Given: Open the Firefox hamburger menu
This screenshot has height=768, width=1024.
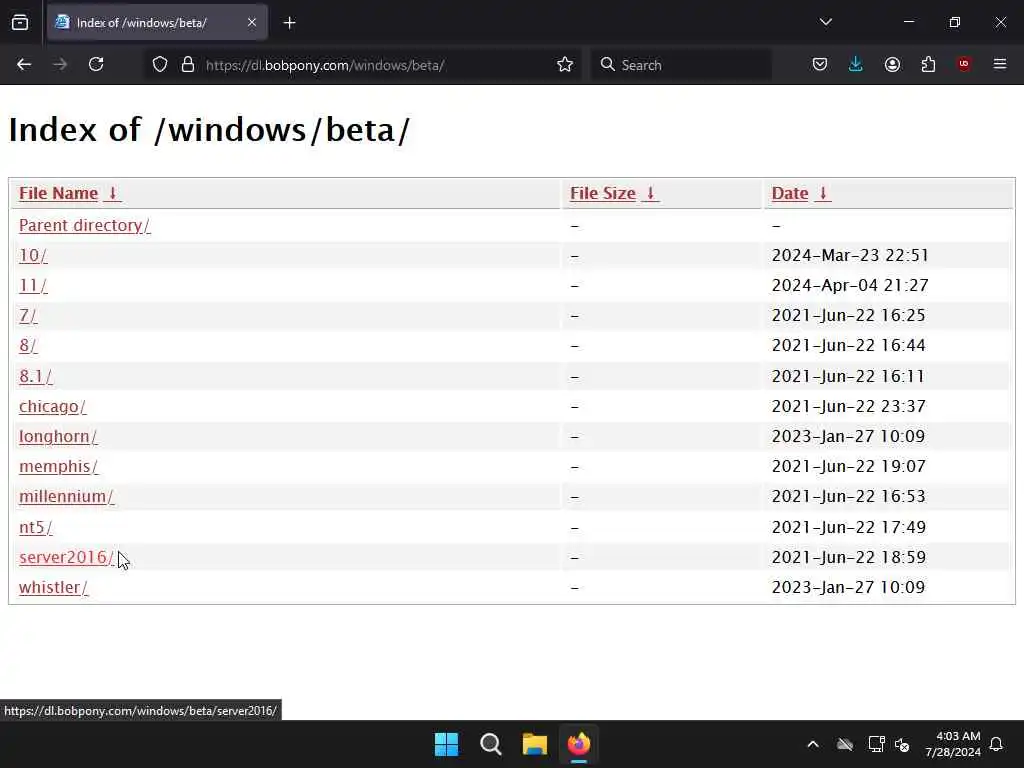Looking at the screenshot, I should click(1000, 64).
